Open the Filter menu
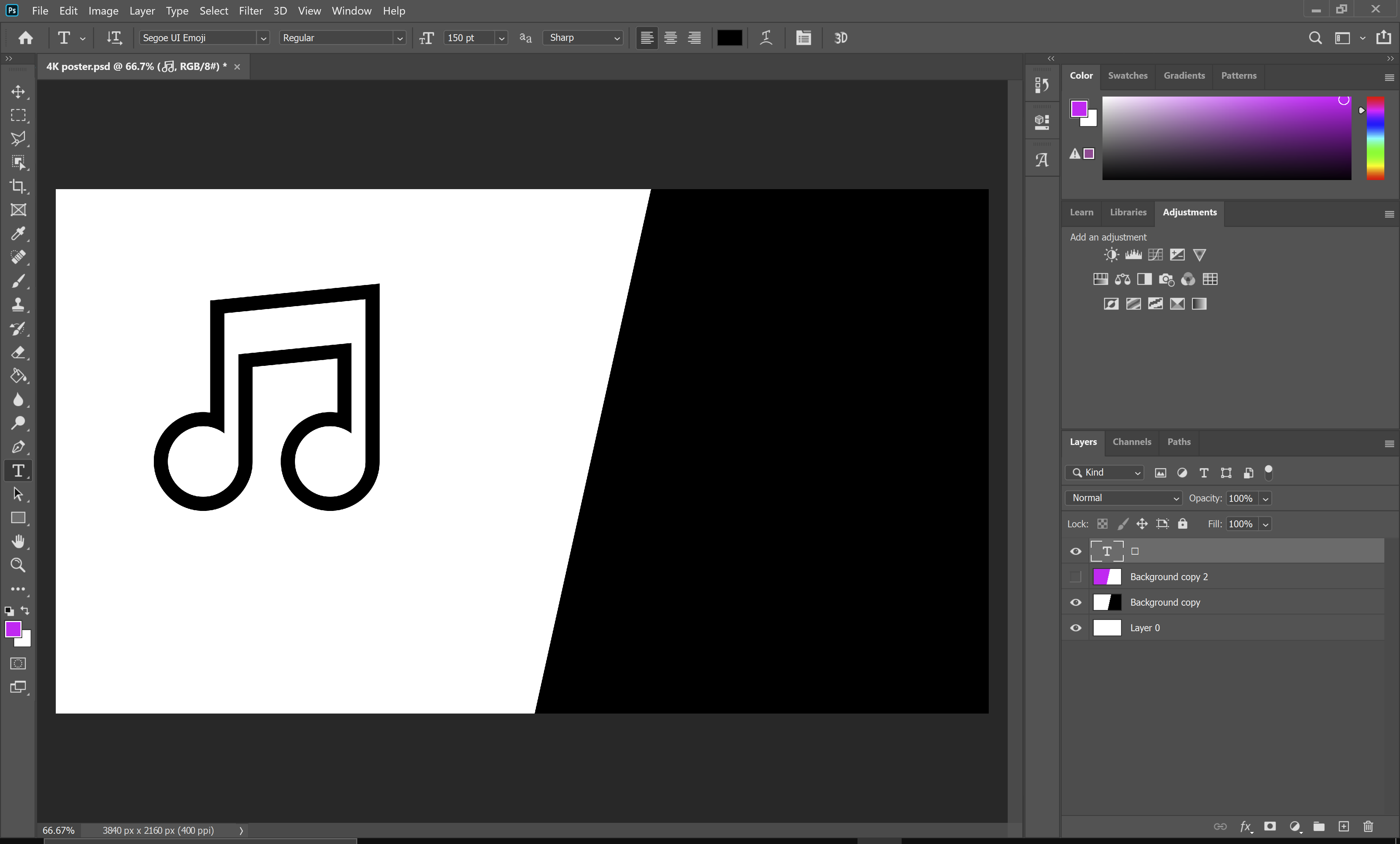The height and width of the screenshot is (844, 1400). coord(250,11)
